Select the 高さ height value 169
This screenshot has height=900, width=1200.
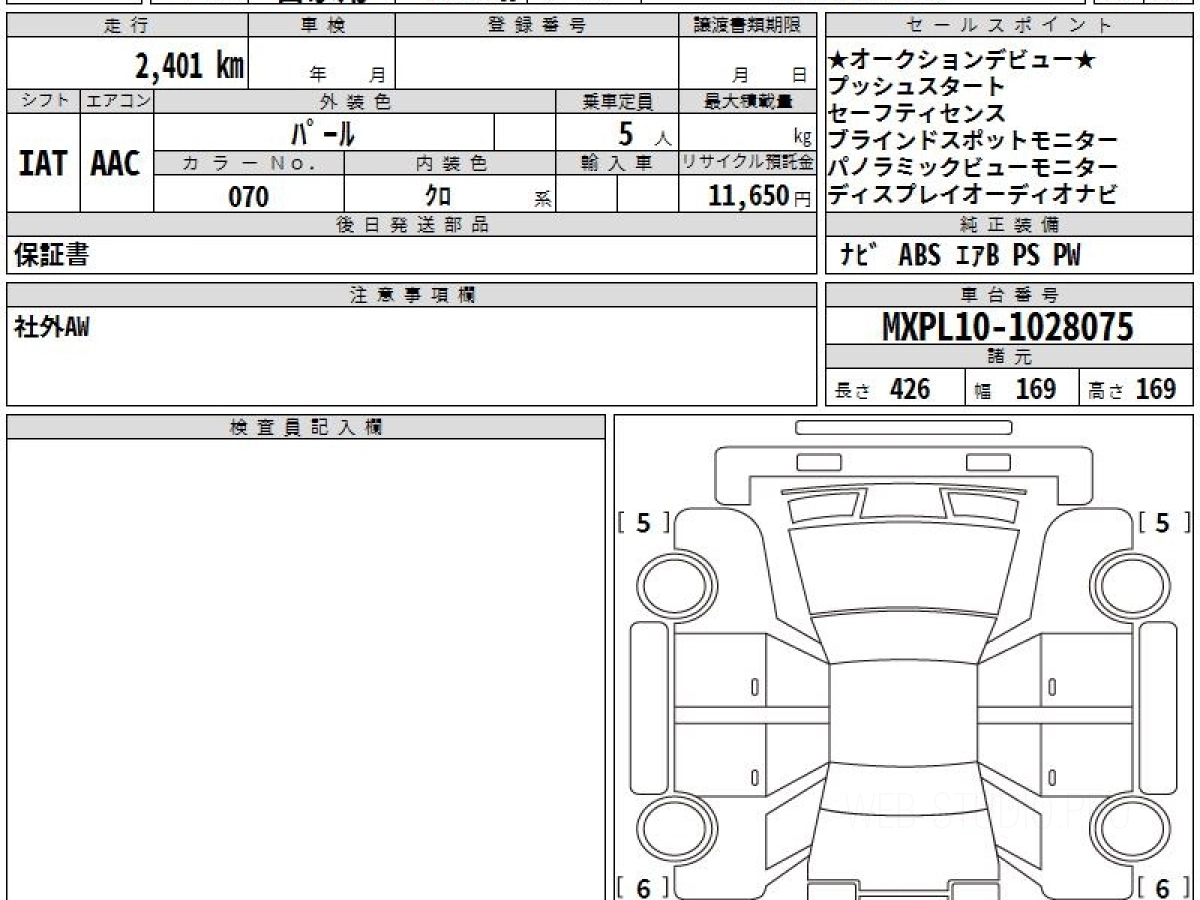point(1156,389)
